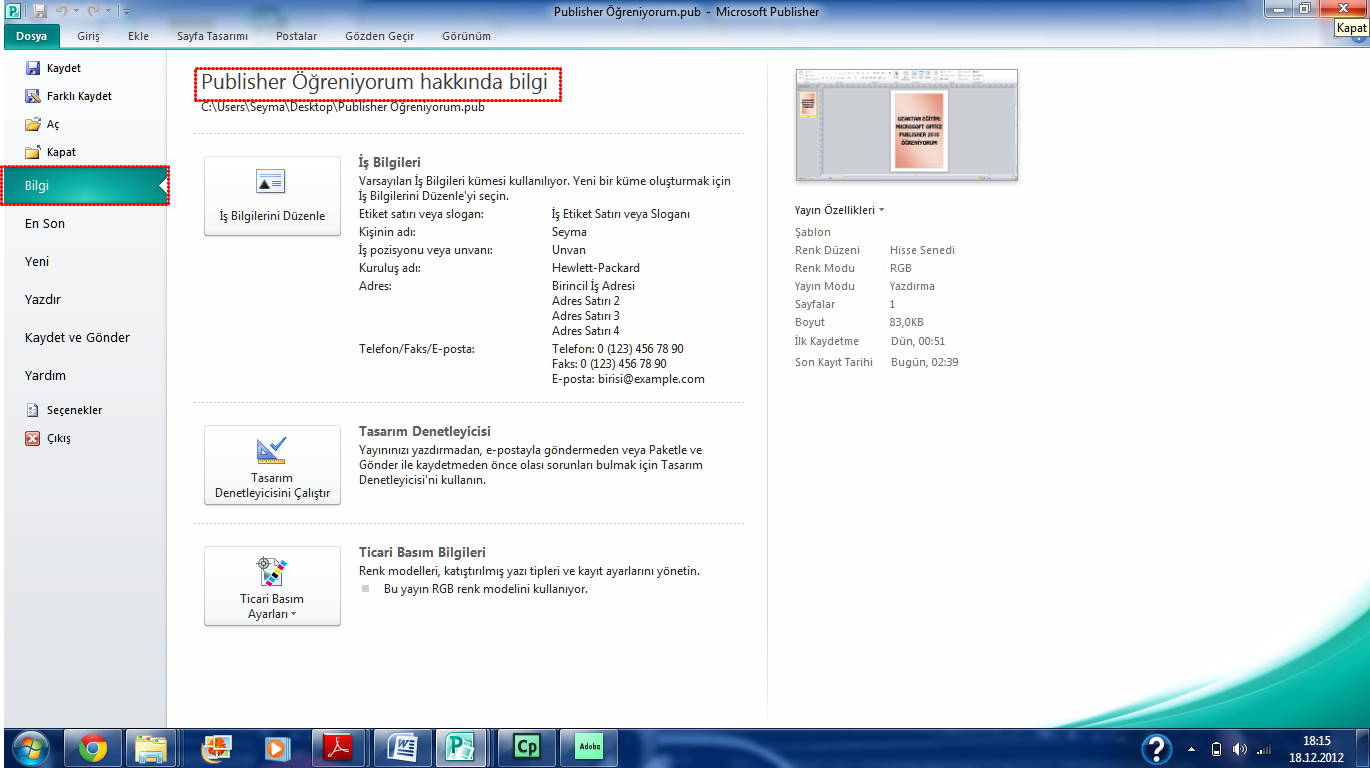Open Customize Quick Access Toolbar arrow
The width and height of the screenshot is (1370, 768).
click(x=126, y=11)
